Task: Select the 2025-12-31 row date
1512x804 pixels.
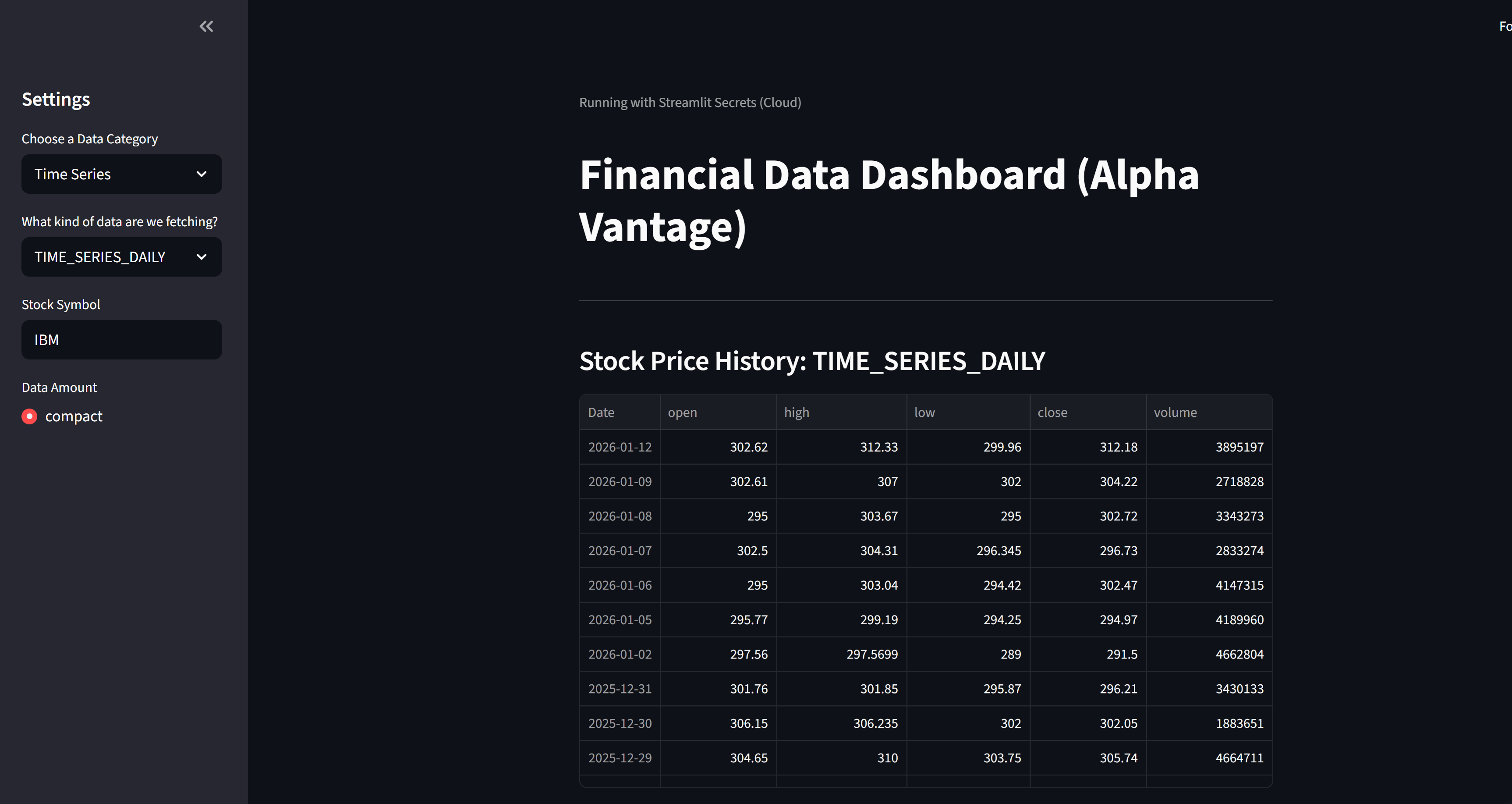Action: point(620,689)
